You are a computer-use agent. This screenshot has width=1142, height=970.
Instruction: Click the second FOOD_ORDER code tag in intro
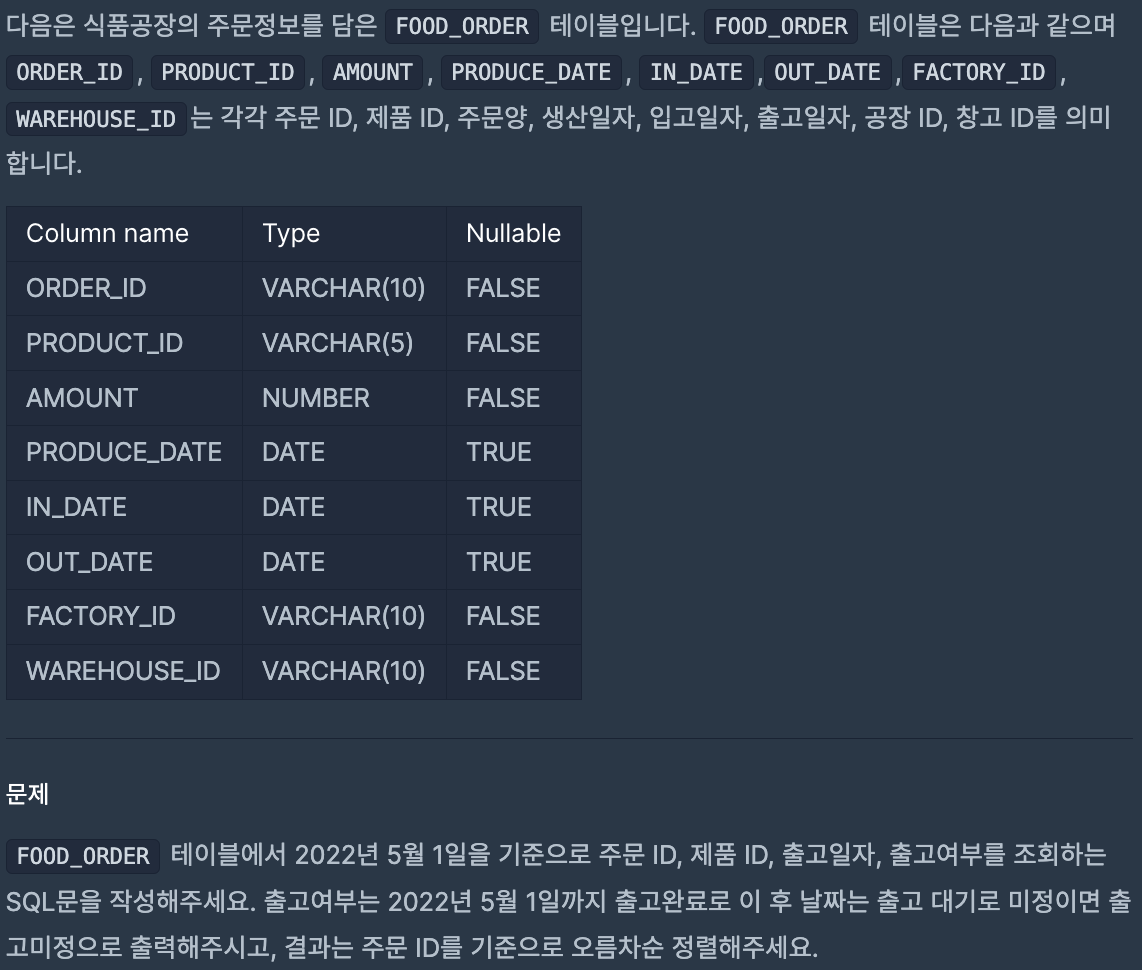pyautogui.click(x=781, y=27)
